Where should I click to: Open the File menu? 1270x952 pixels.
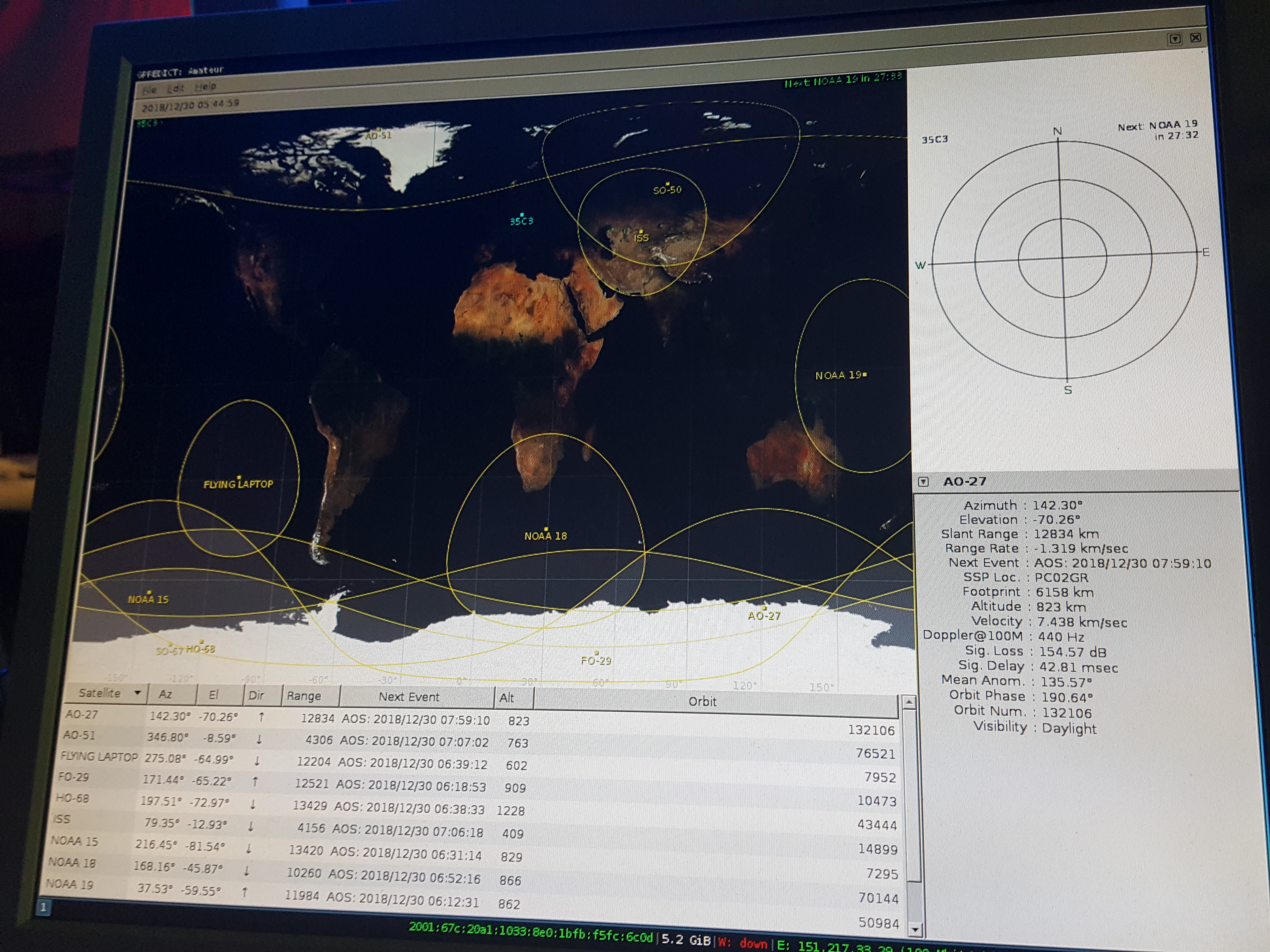click(149, 90)
